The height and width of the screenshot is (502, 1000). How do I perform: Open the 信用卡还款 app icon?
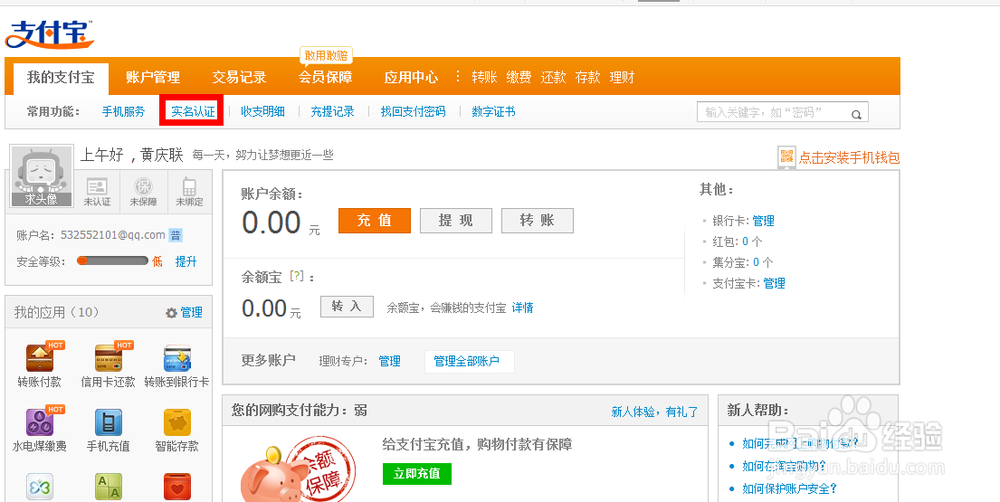108,358
